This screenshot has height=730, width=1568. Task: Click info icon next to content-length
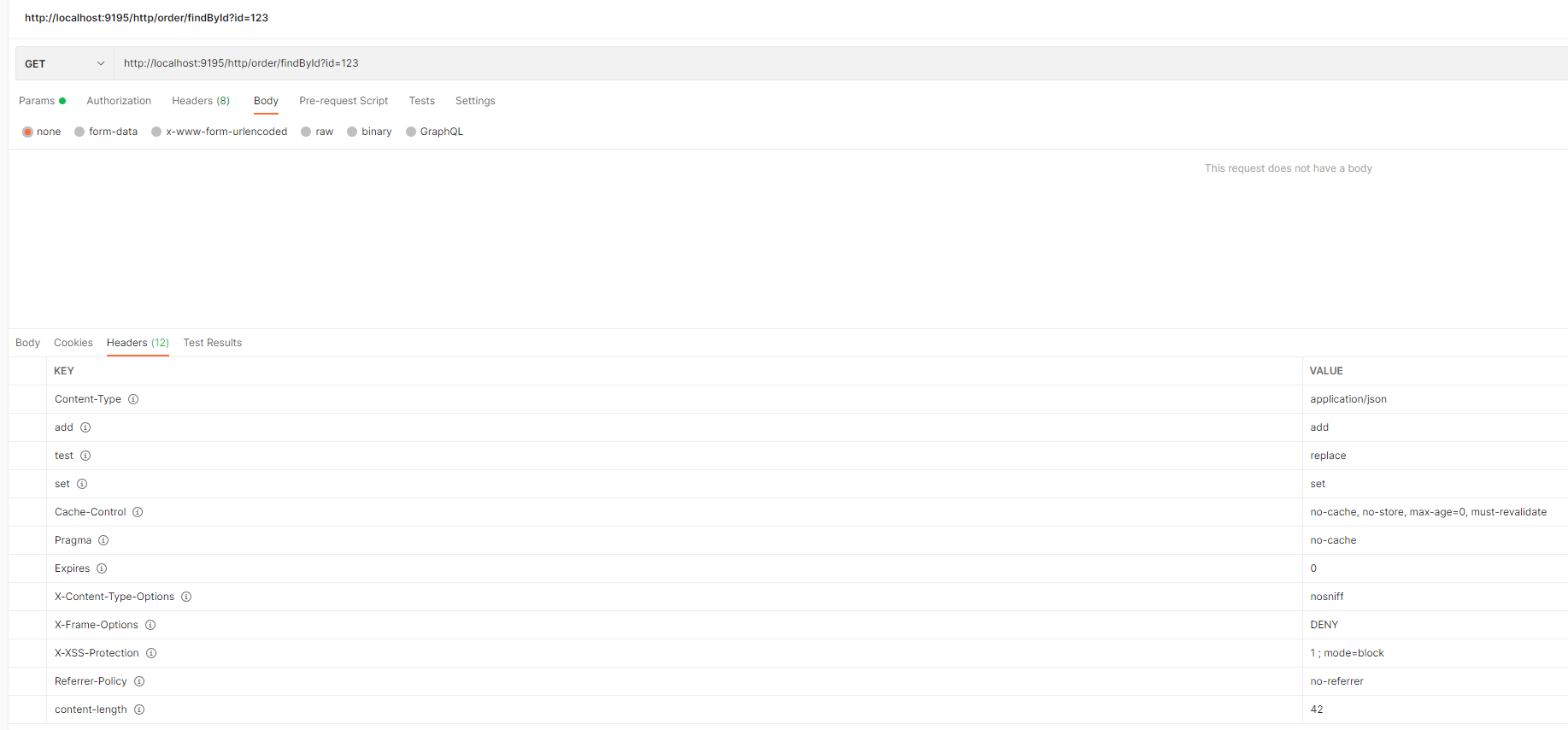pyautogui.click(x=139, y=709)
